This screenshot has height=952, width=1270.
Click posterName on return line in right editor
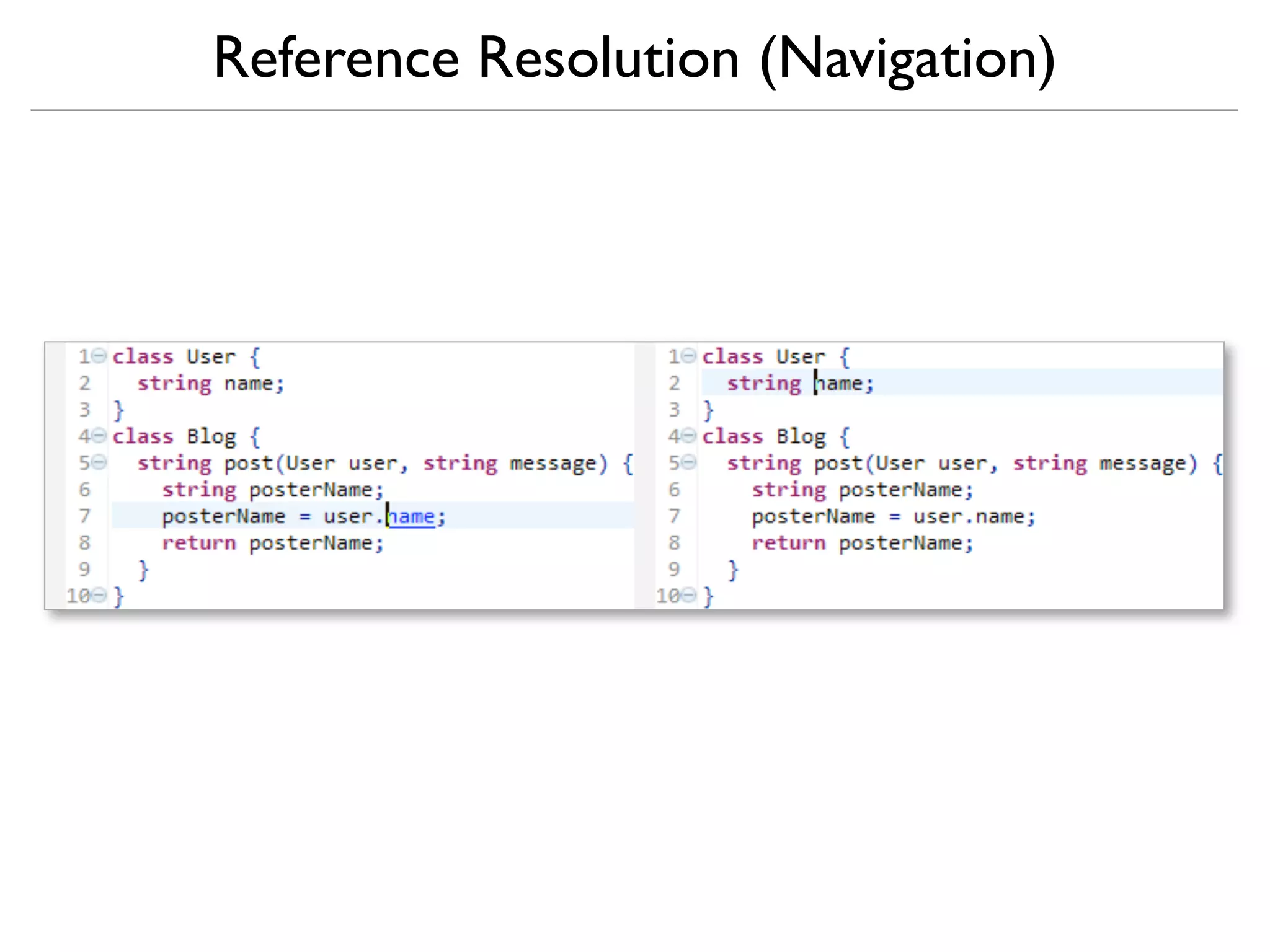click(900, 543)
